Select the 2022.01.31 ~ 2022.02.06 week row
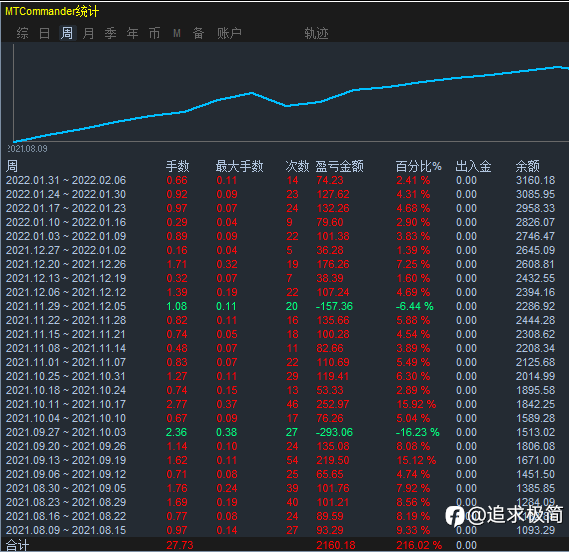 [285, 180]
